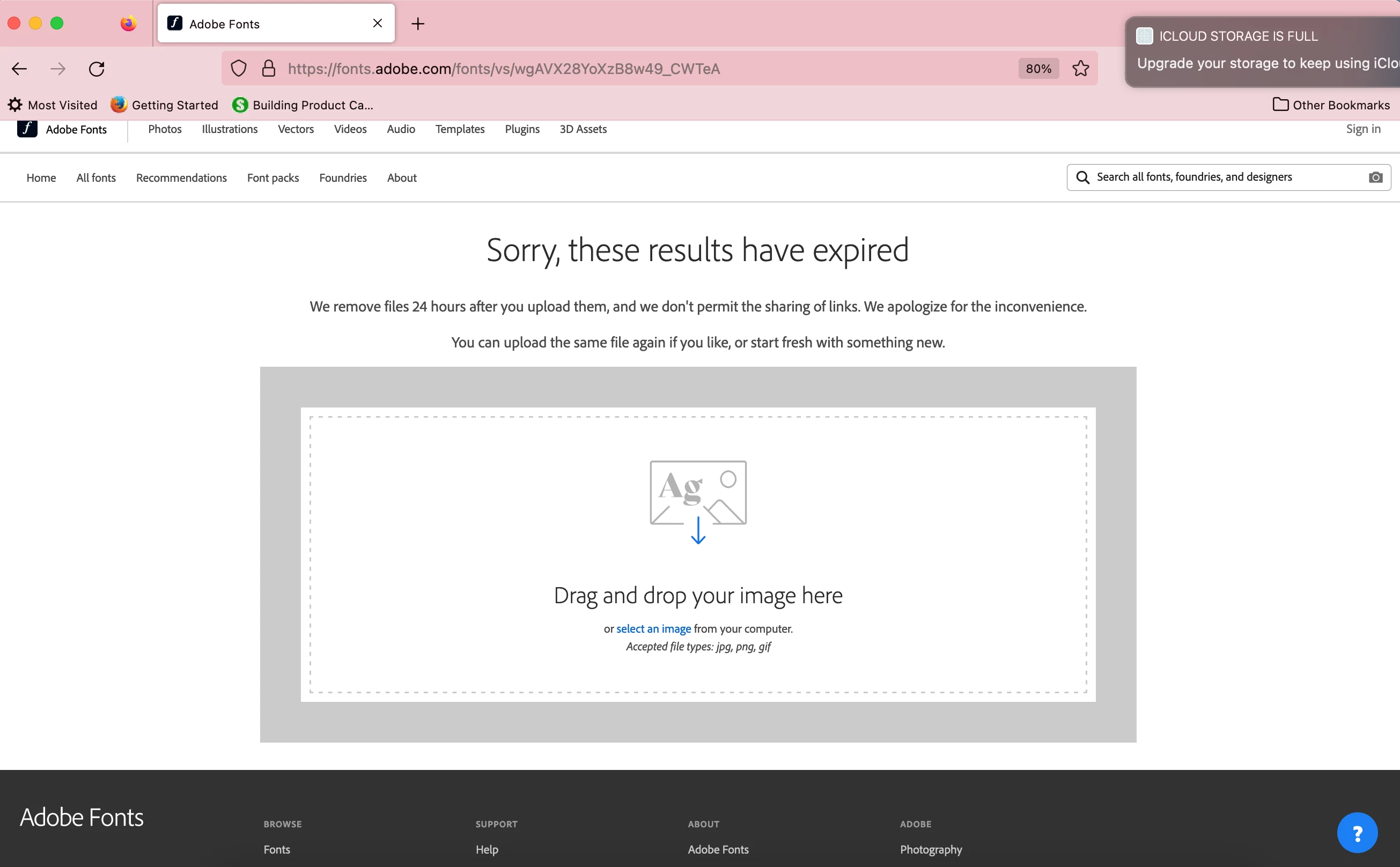Close the Adobe Fonts browser tab
Screen dimensions: 1400x867
click(x=378, y=24)
